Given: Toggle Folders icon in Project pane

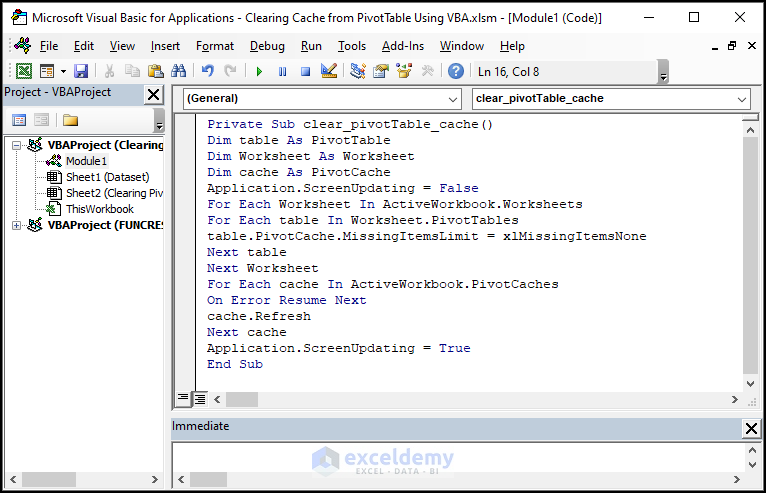Looking at the screenshot, I should click(70, 120).
